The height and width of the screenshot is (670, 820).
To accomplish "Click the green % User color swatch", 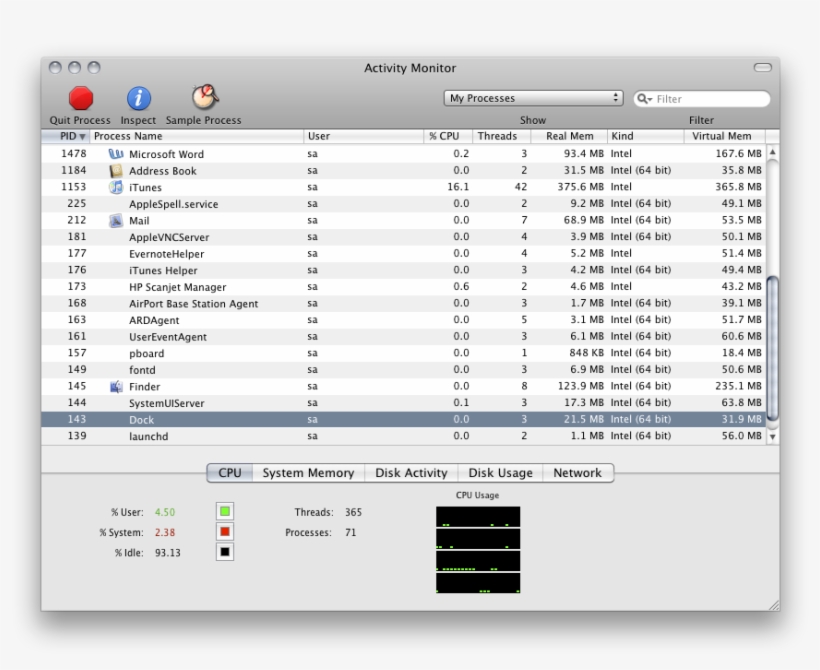I will (222, 512).
